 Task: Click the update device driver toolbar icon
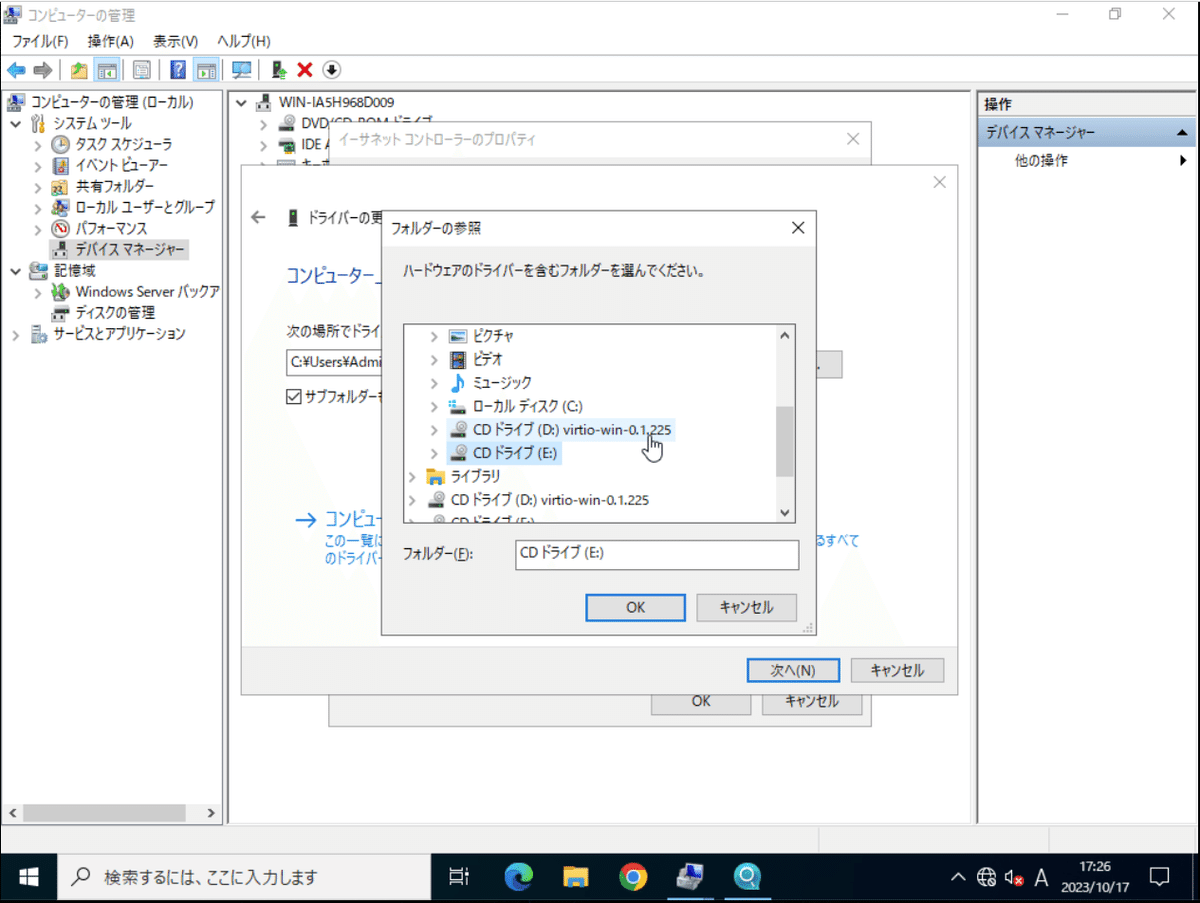pos(279,70)
